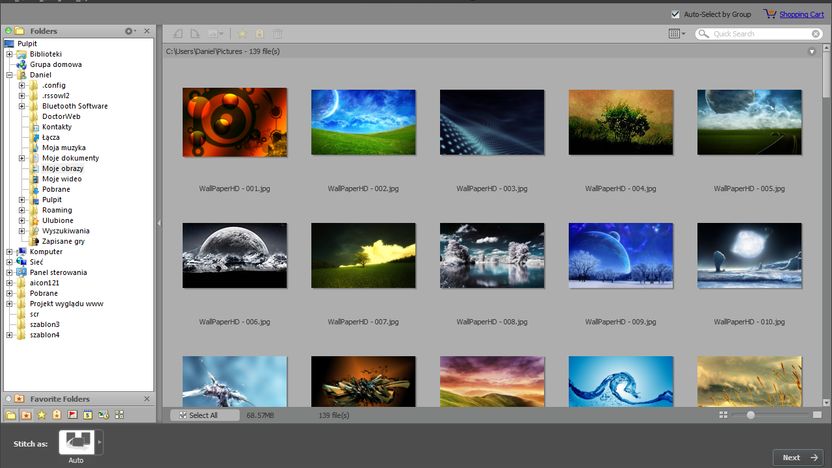Click the thumbnail pane vertical scrollbar
832x468 pixels.
coord(826,226)
